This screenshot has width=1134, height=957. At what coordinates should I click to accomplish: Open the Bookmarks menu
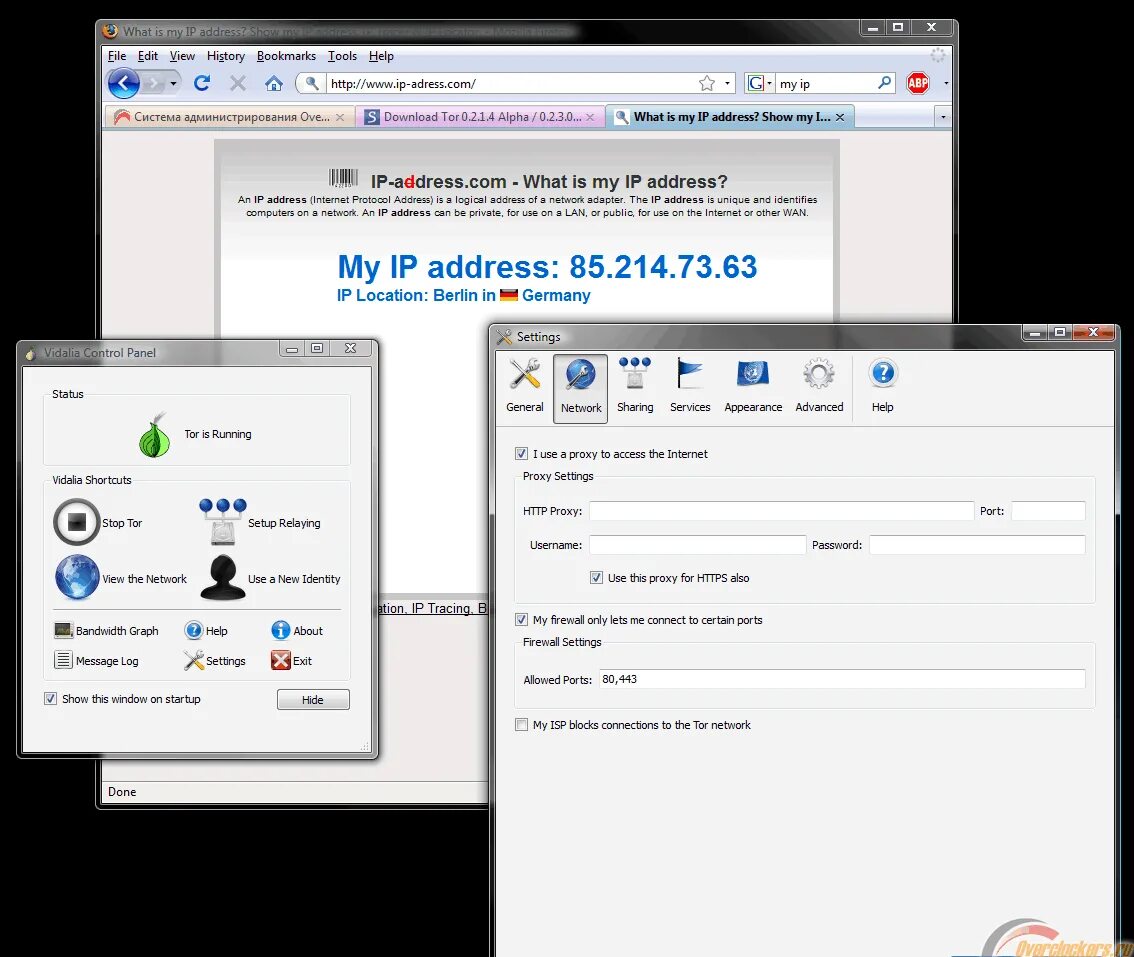tap(286, 56)
